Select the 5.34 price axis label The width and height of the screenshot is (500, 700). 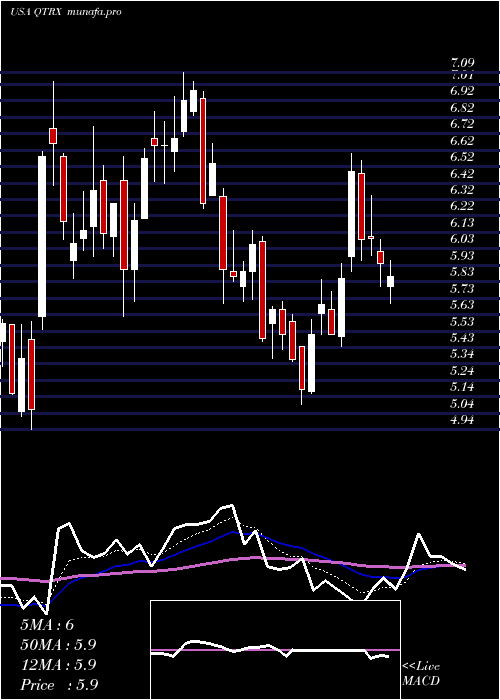pos(462,354)
